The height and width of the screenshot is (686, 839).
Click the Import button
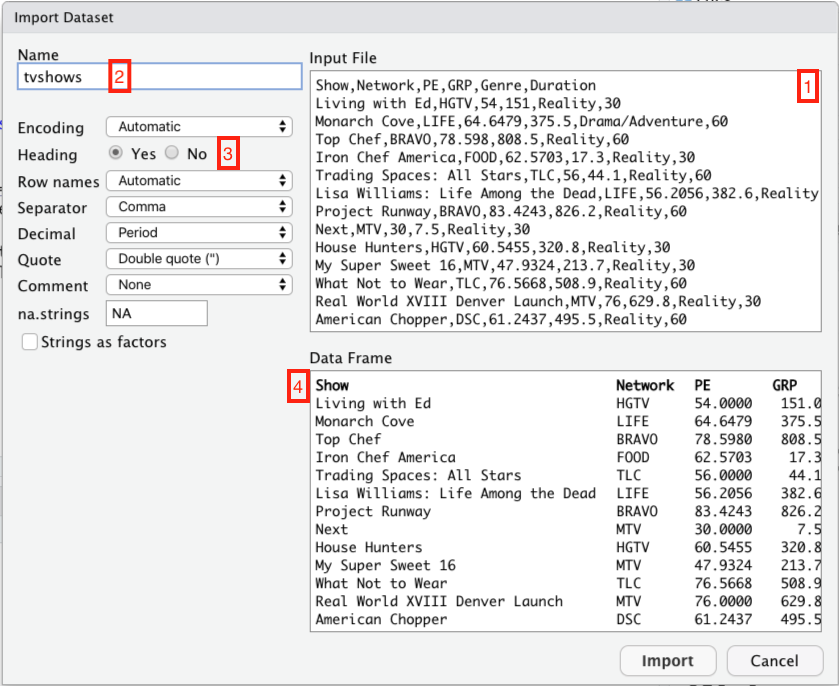pos(667,660)
